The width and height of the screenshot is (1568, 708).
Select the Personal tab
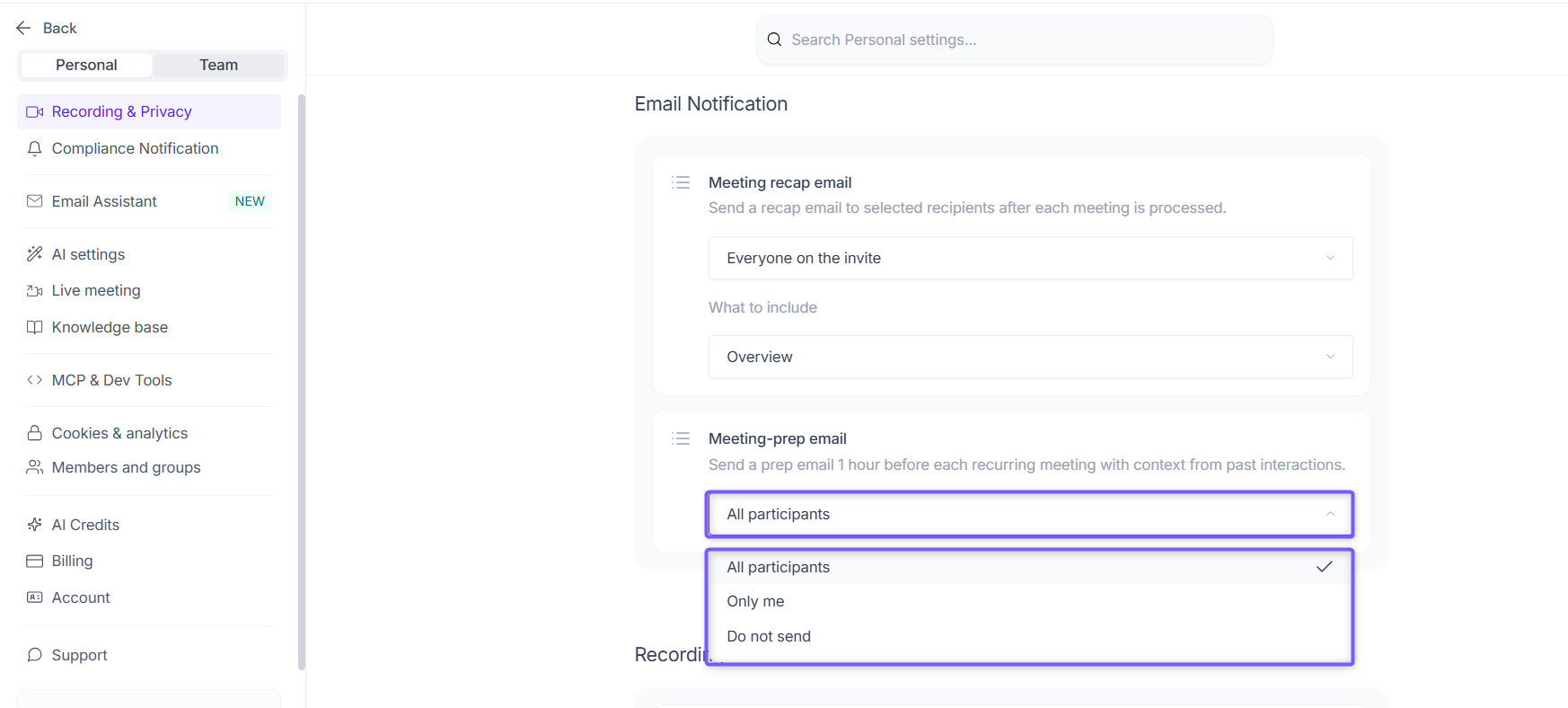86,65
